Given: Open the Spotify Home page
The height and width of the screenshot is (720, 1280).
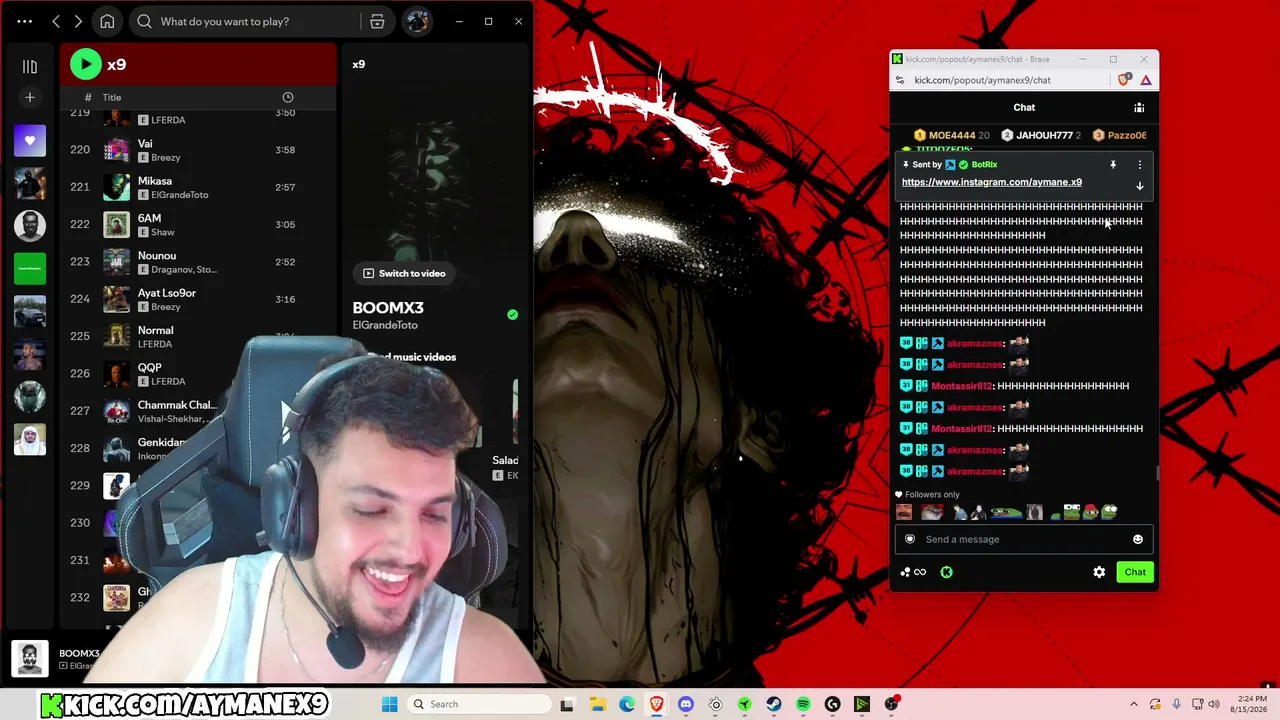Looking at the screenshot, I should (x=107, y=21).
